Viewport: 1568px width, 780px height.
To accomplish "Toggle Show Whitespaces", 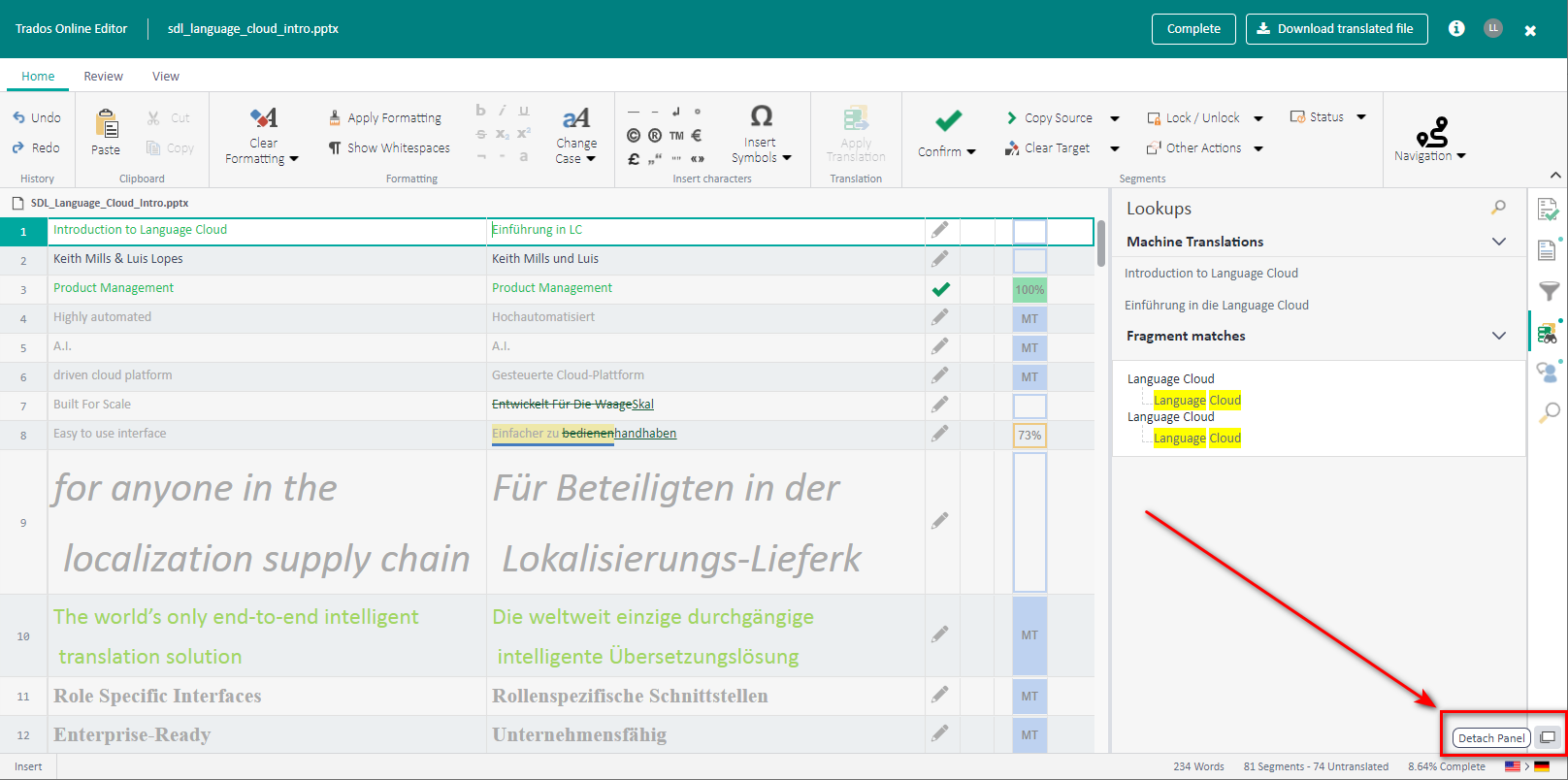I will pyautogui.click(x=389, y=147).
